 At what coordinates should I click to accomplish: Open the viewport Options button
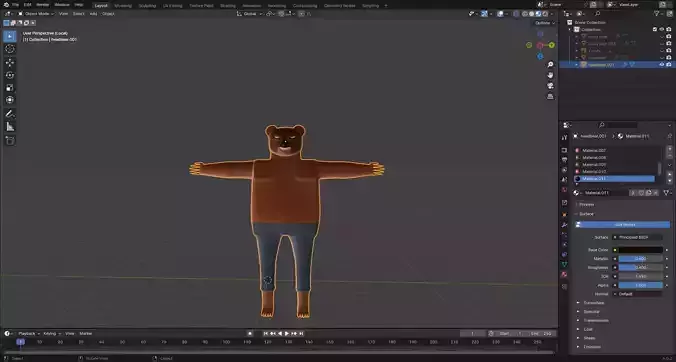point(544,23)
